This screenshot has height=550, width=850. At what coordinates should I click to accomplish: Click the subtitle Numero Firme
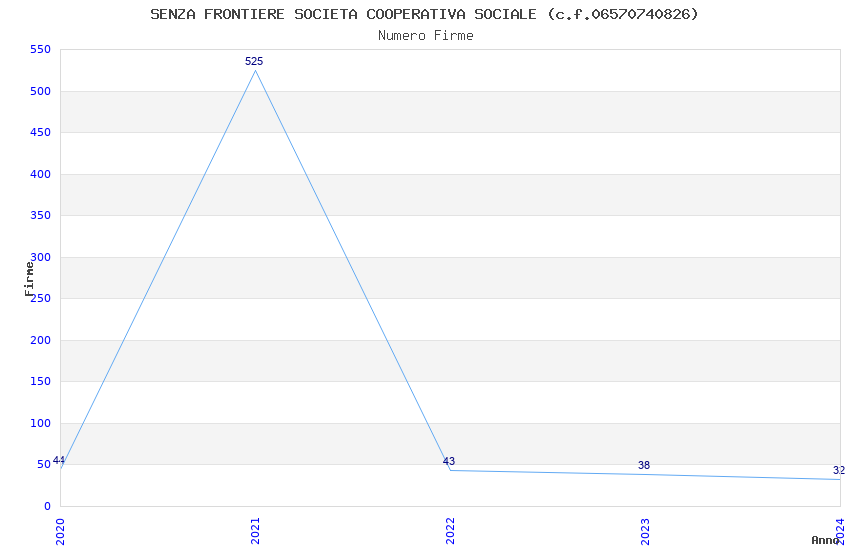tap(426, 36)
